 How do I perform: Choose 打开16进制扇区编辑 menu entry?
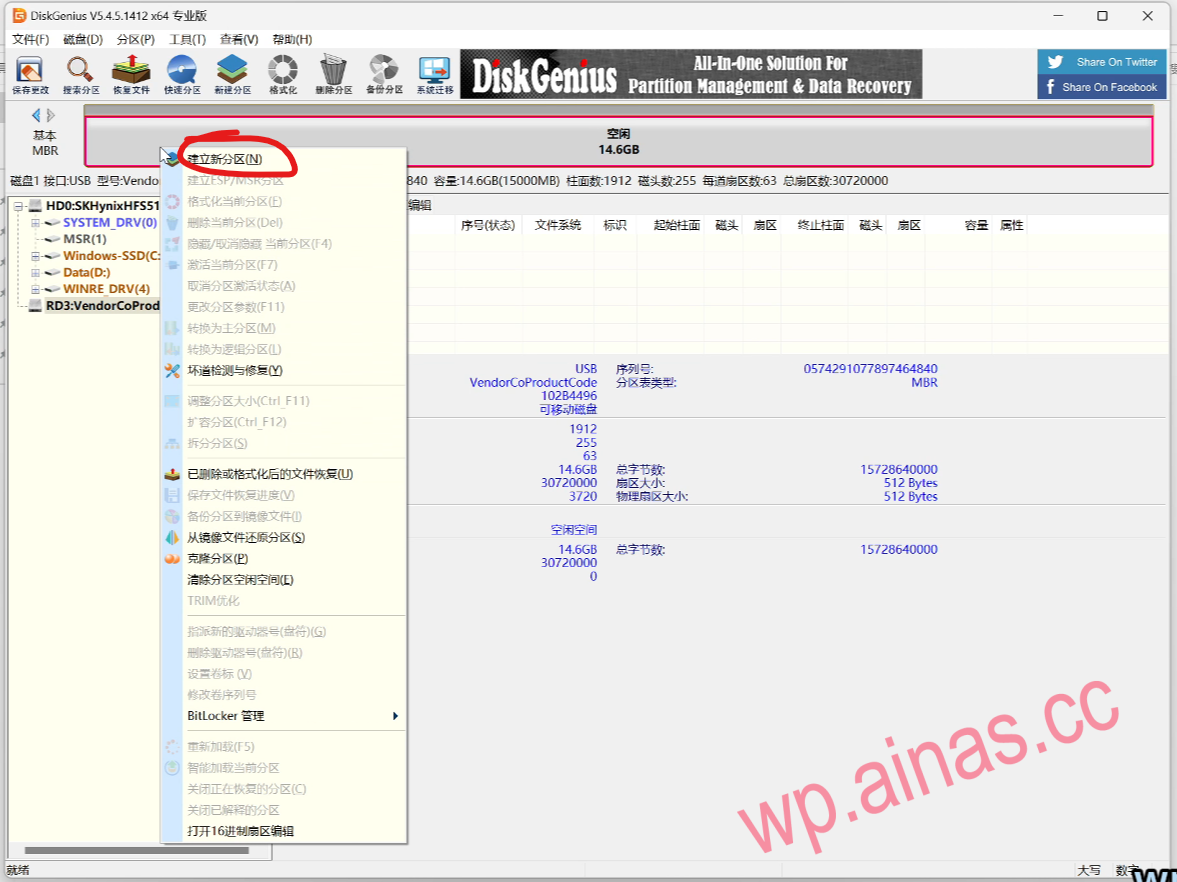pyautogui.click(x=285, y=831)
